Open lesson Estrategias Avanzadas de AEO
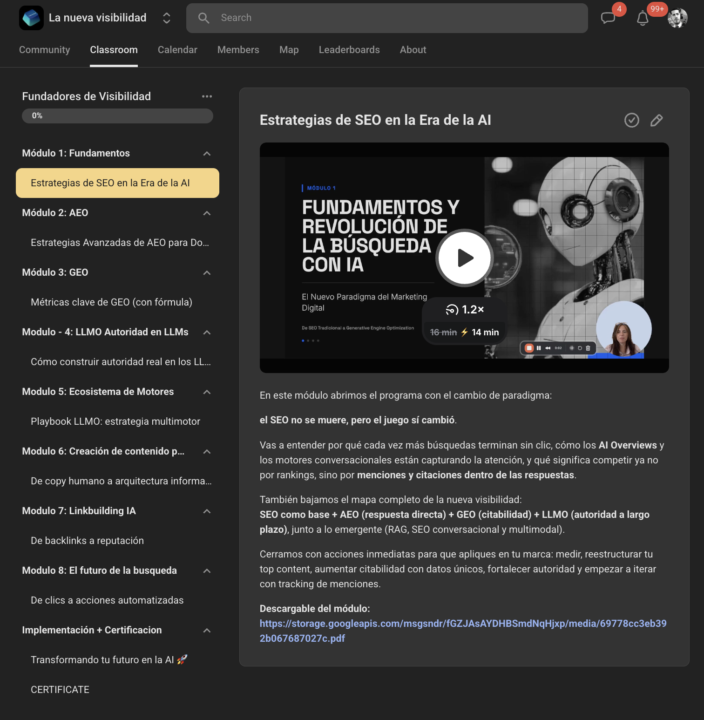Image resolution: width=704 pixels, height=720 pixels. [119, 242]
